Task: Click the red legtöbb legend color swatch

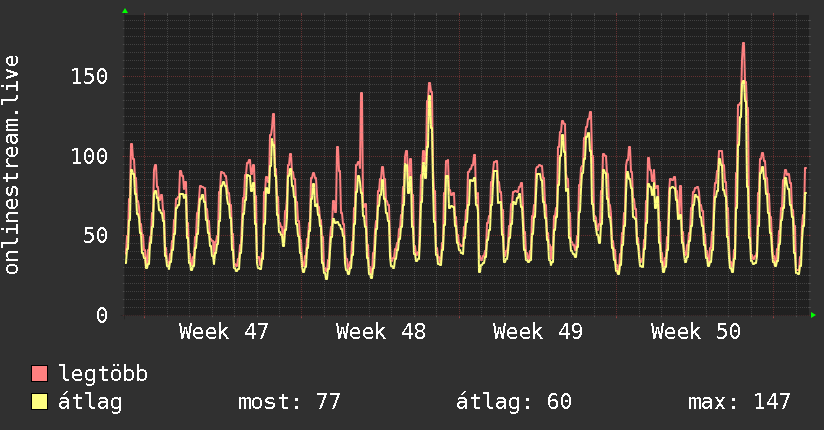Action: point(40,375)
